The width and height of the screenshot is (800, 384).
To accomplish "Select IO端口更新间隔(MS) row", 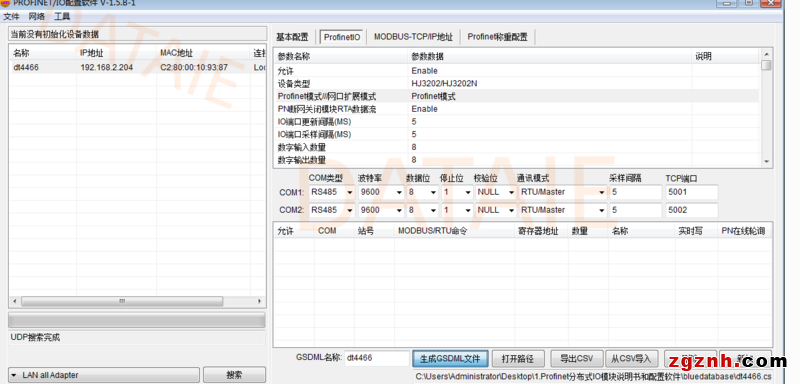I will point(516,122).
